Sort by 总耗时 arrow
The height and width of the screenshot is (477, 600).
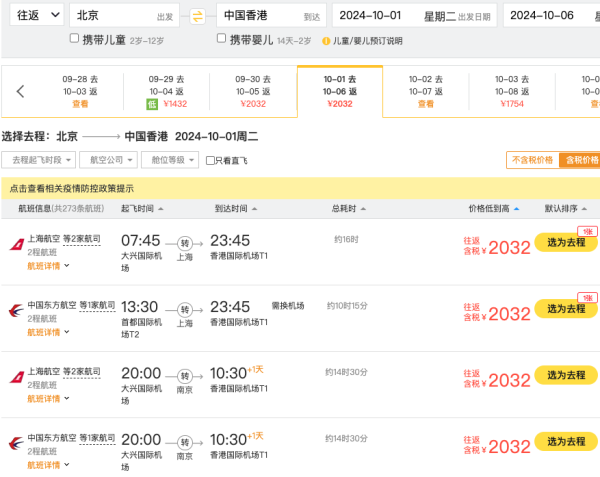click(x=364, y=209)
